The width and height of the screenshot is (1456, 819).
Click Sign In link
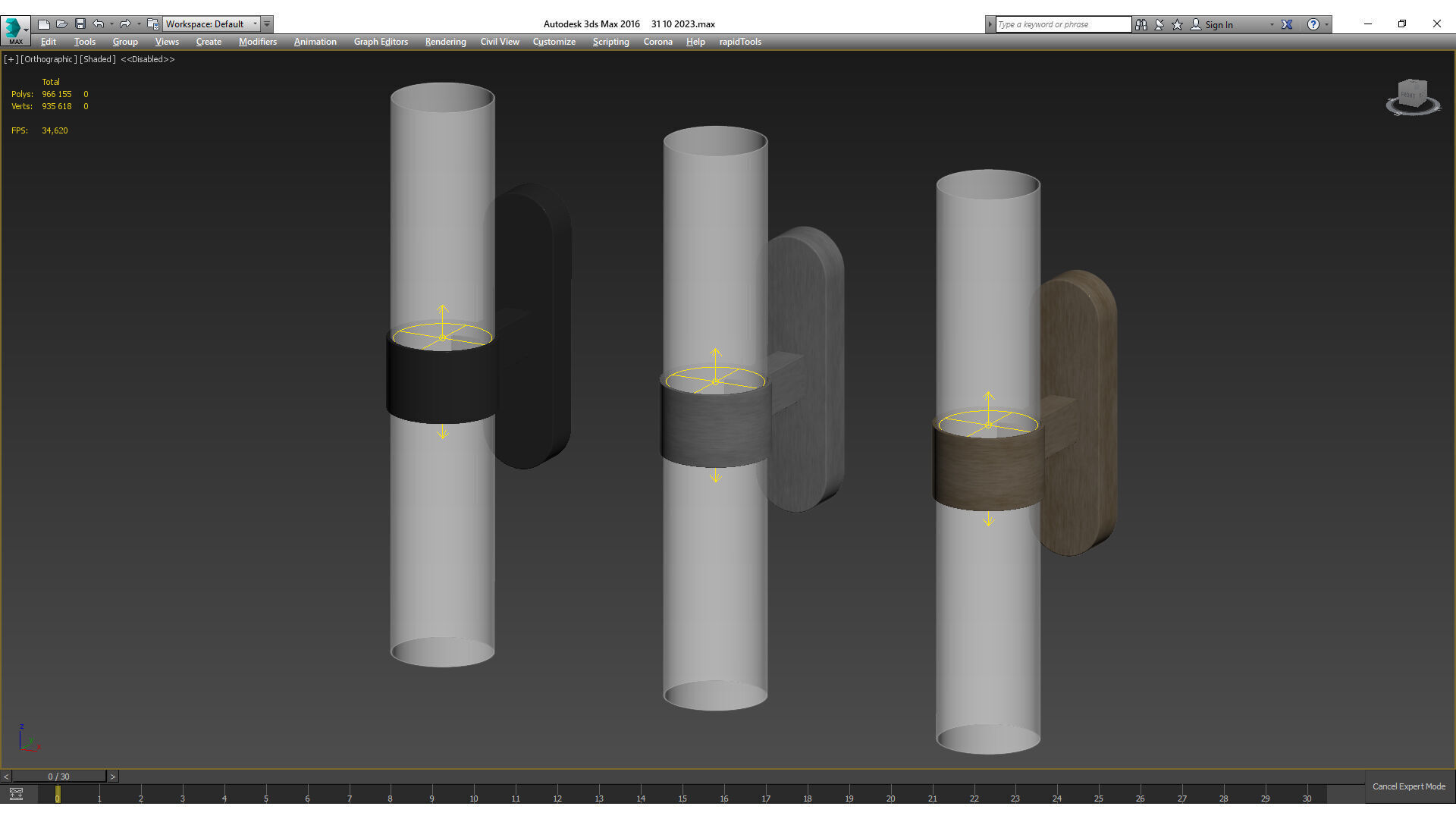coord(1219,24)
